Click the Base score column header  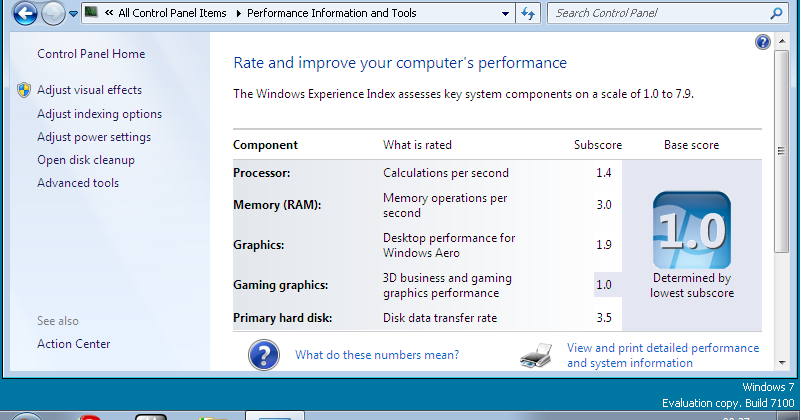[x=691, y=145]
